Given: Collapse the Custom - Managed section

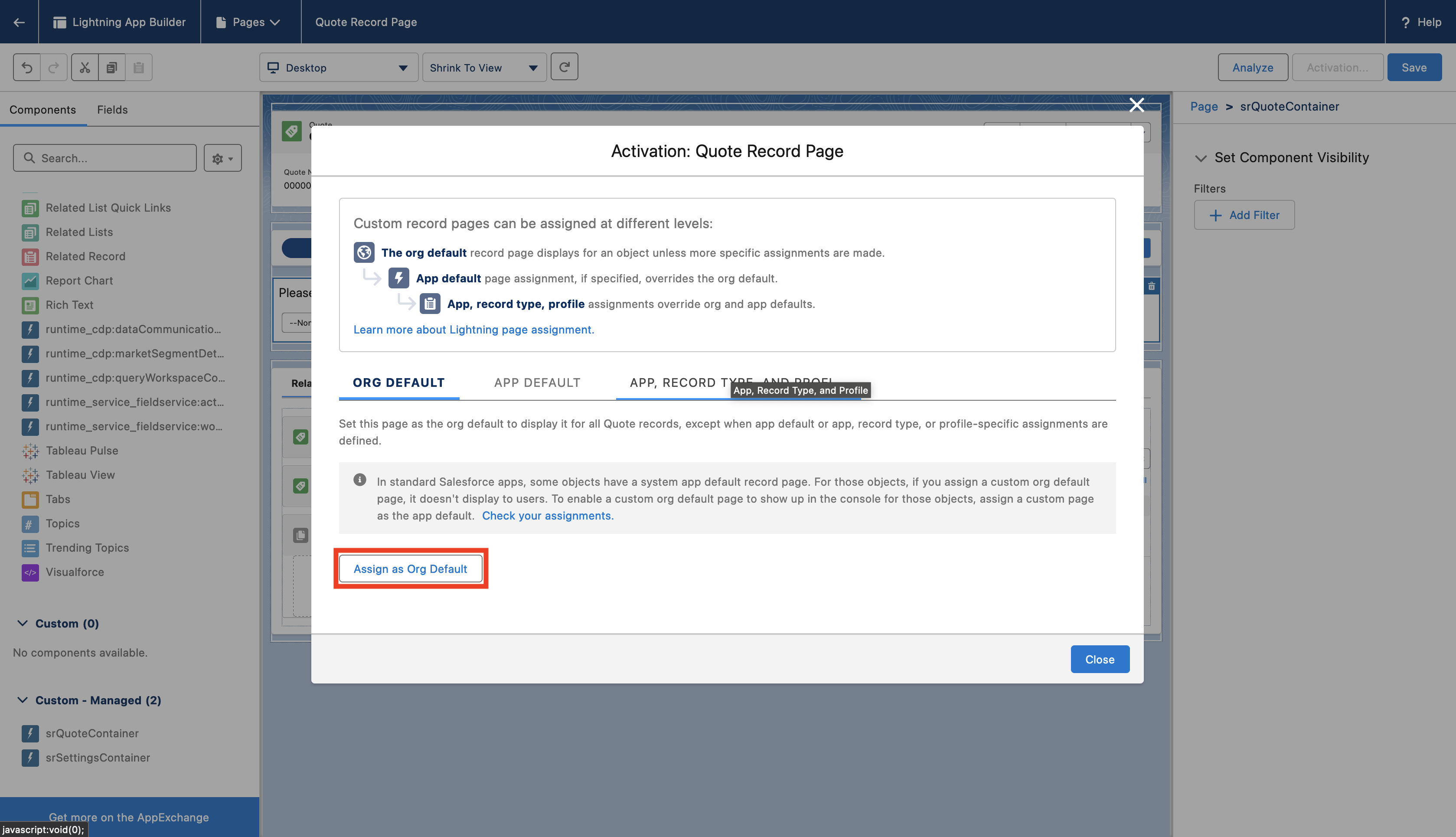Looking at the screenshot, I should tap(23, 700).
